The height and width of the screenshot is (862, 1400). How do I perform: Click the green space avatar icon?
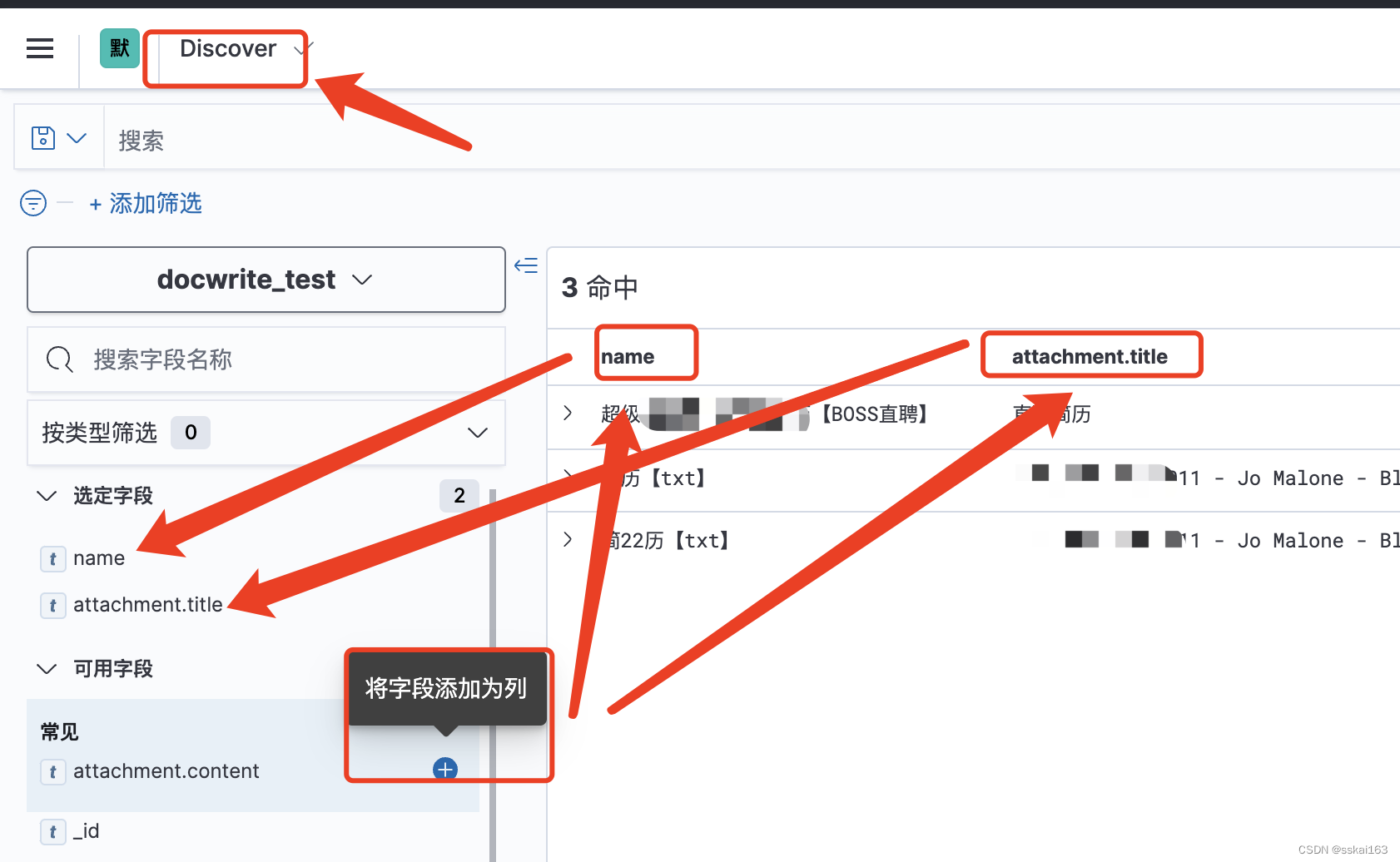(x=120, y=48)
